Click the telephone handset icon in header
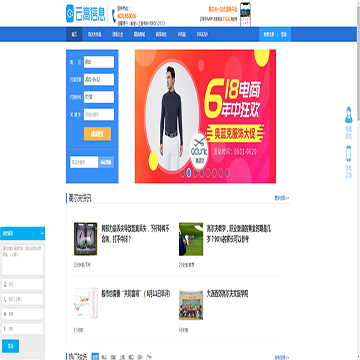The width and height of the screenshot is (360, 360). tap(113, 16)
